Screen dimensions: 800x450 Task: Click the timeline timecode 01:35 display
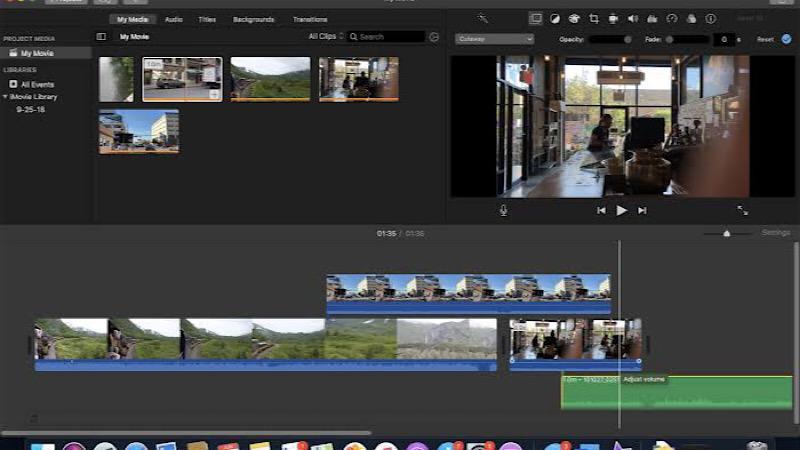pyautogui.click(x=386, y=233)
